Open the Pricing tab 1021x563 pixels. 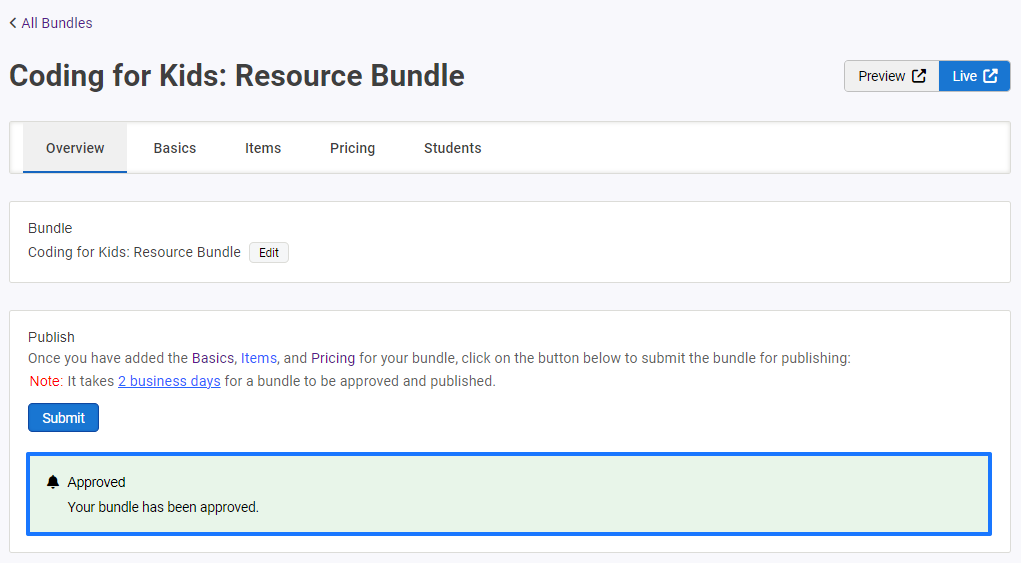pos(352,148)
